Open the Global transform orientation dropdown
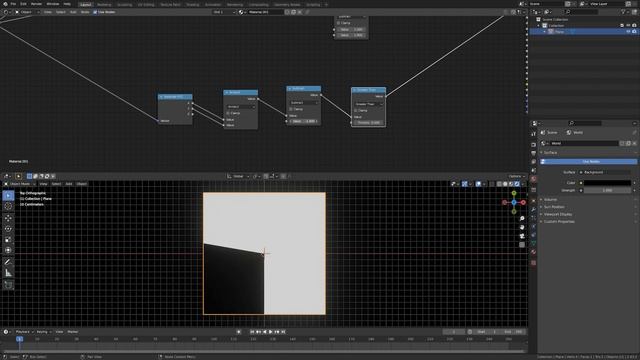This screenshot has width=640, height=360. (x=238, y=176)
